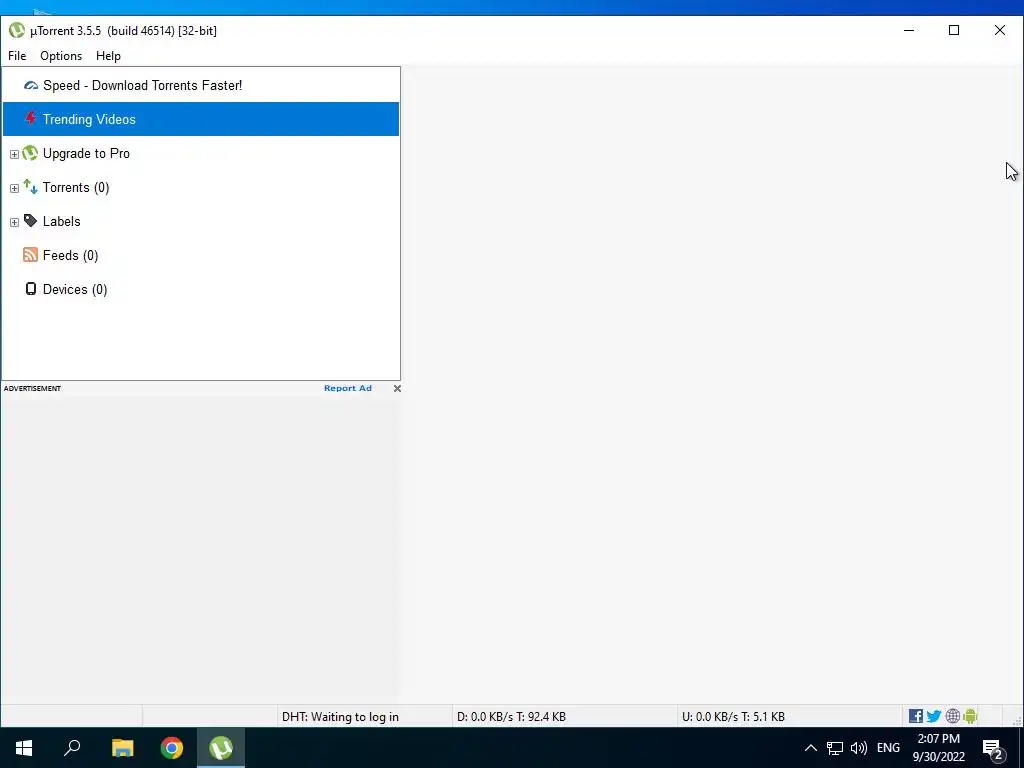1024x768 pixels.
Task: Launch Google Chrome from taskbar
Action: tap(172, 748)
